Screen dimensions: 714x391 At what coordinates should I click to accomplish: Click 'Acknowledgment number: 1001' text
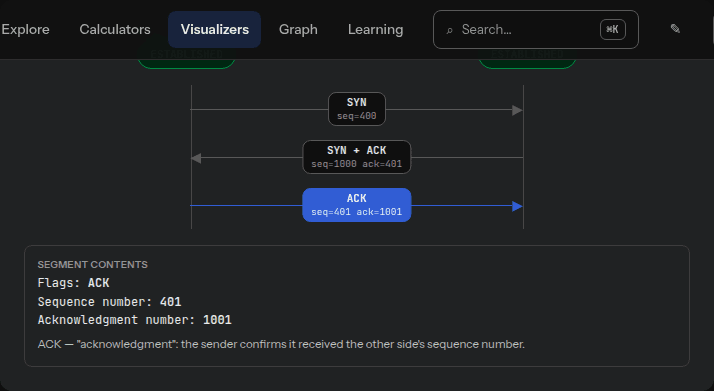pos(134,320)
